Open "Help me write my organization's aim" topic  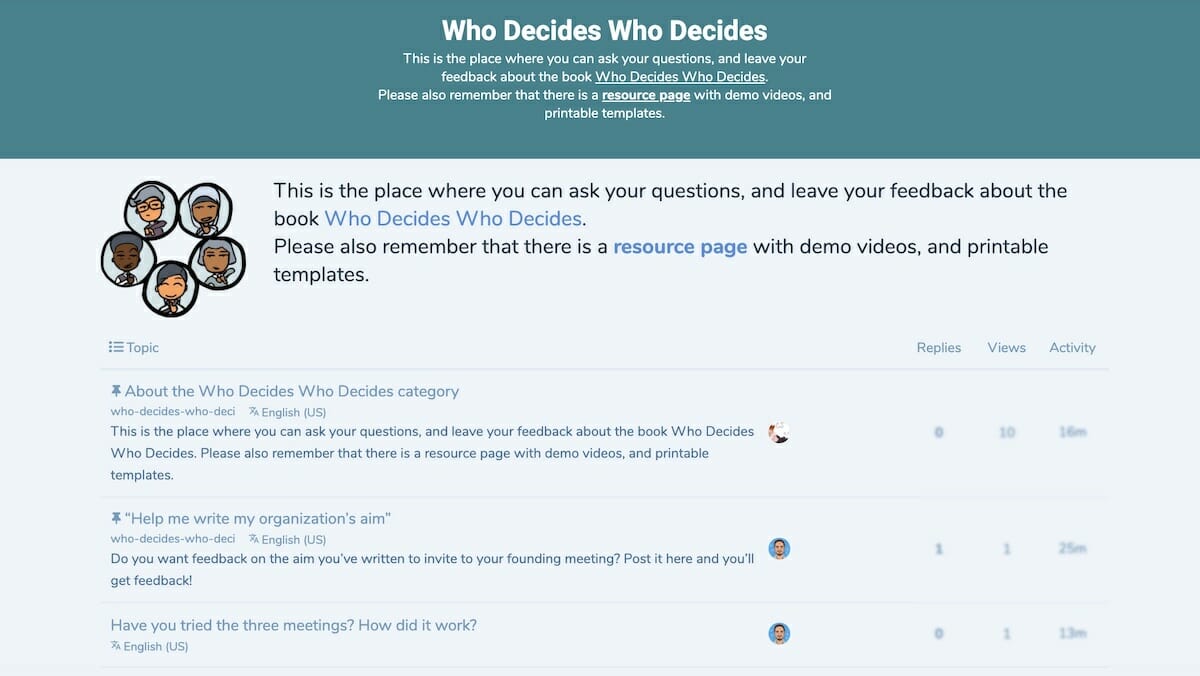[x=258, y=519]
